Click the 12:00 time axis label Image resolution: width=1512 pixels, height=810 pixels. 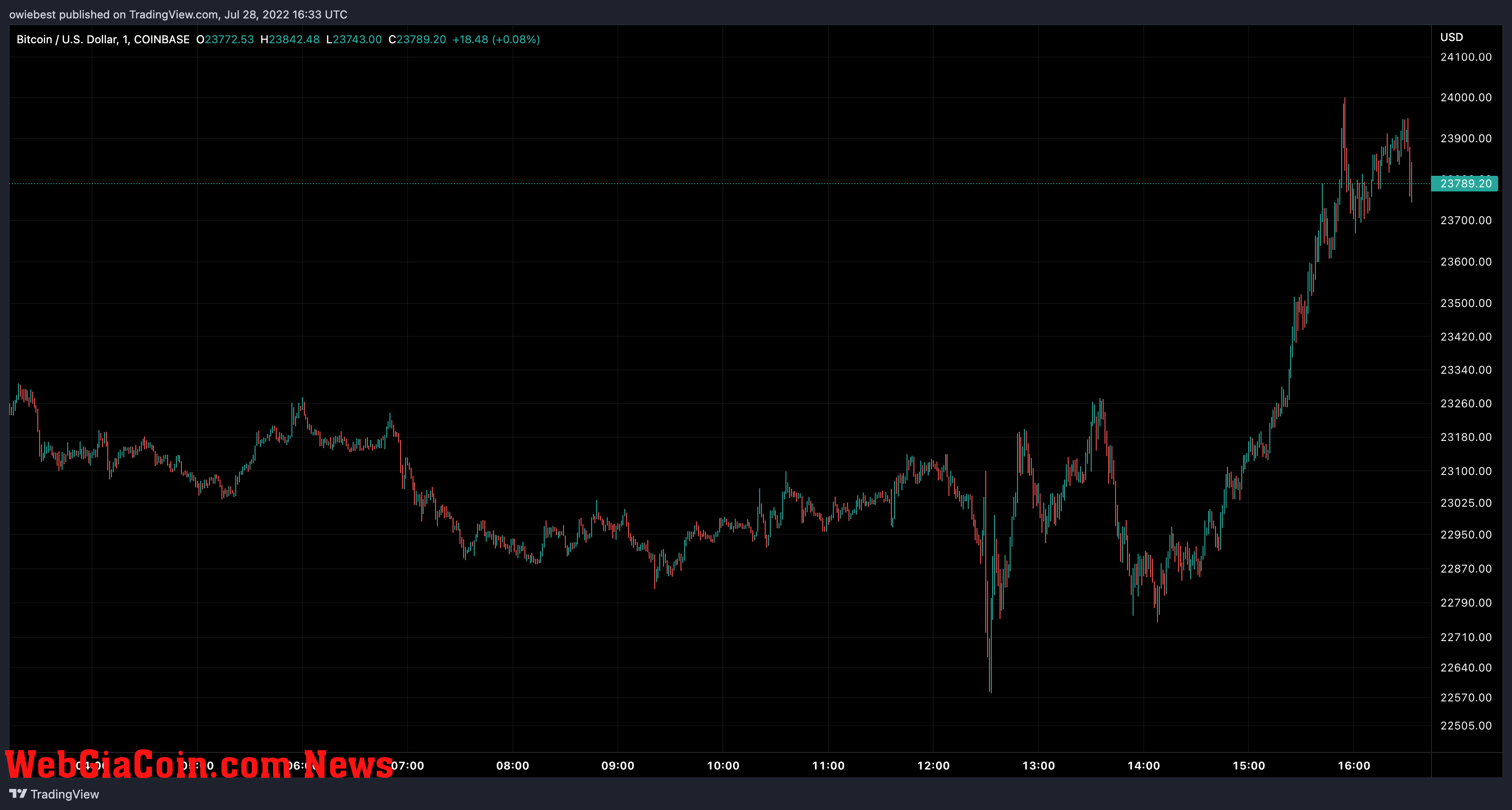coord(933,765)
